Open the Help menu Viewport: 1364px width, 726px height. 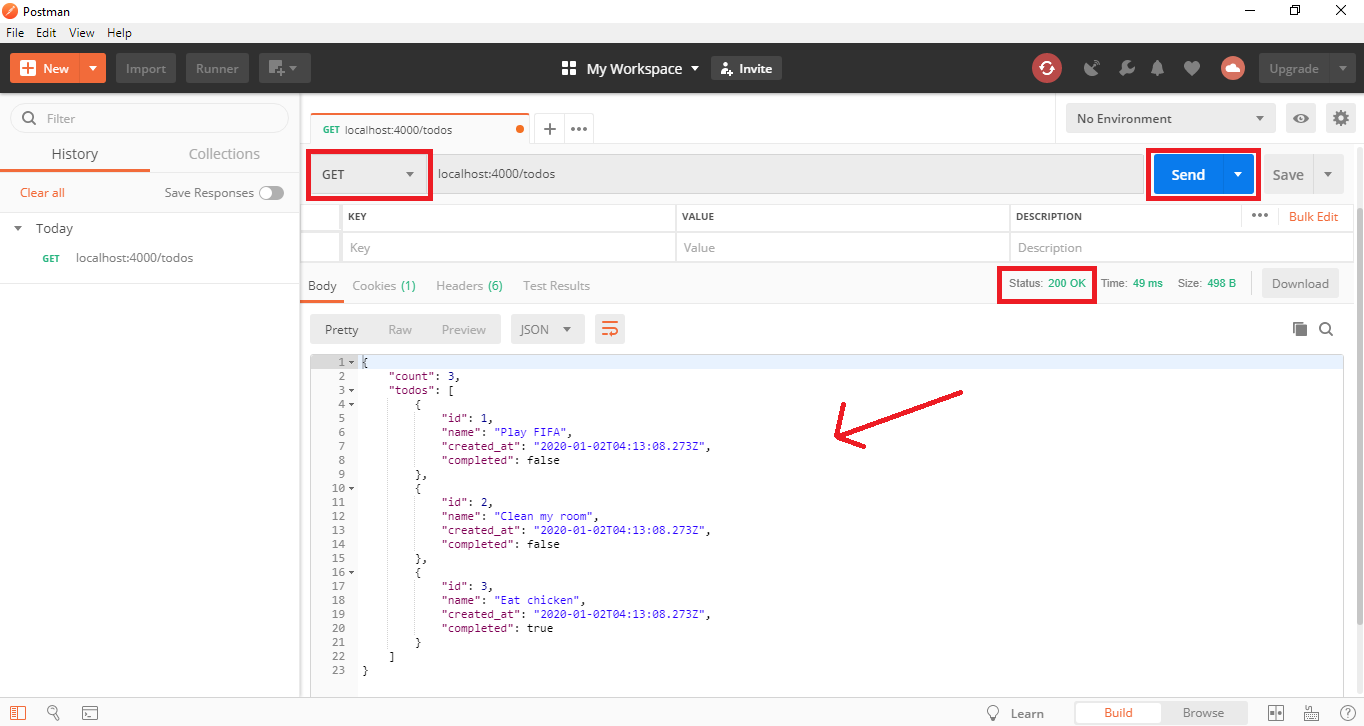click(x=119, y=33)
